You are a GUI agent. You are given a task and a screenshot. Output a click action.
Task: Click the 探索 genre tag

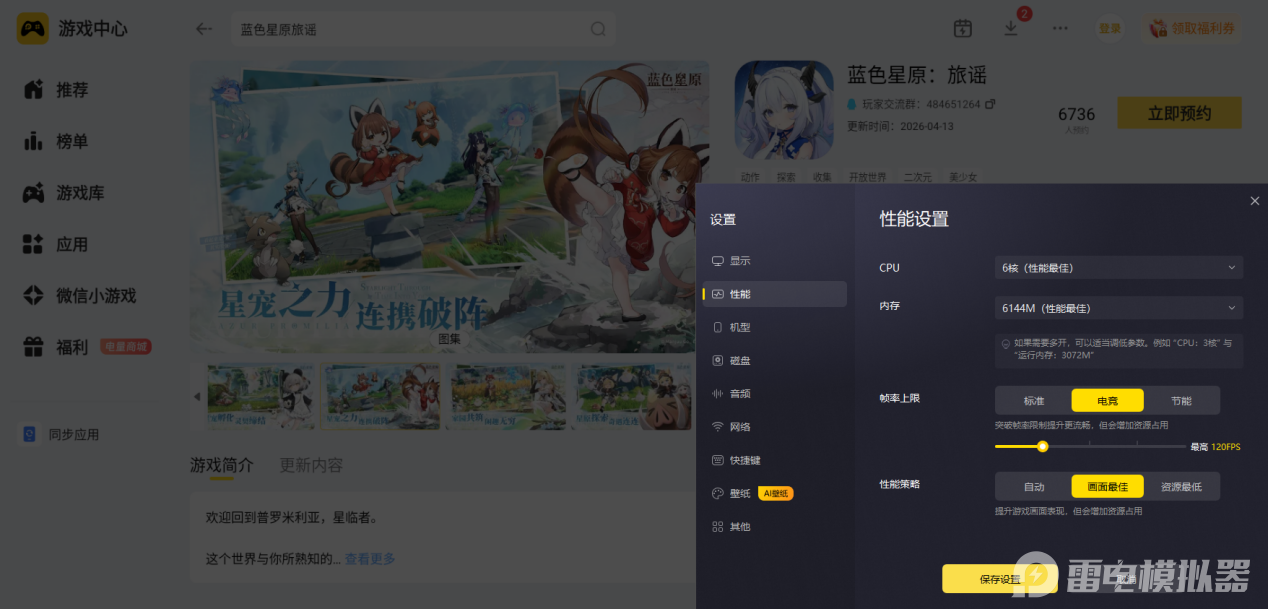pyautogui.click(x=786, y=177)
